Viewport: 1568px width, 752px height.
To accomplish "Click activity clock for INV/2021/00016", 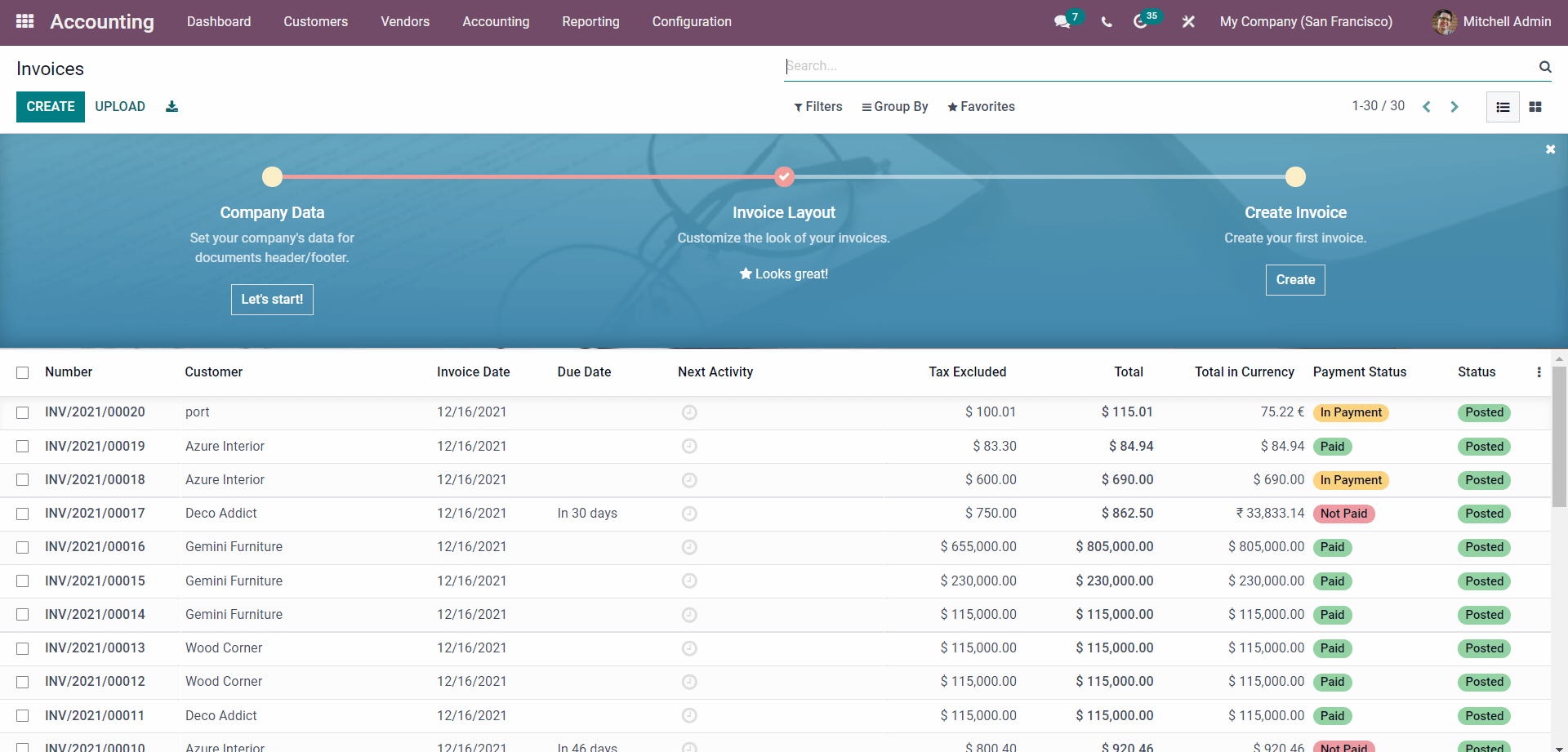I will coord(689,547).
